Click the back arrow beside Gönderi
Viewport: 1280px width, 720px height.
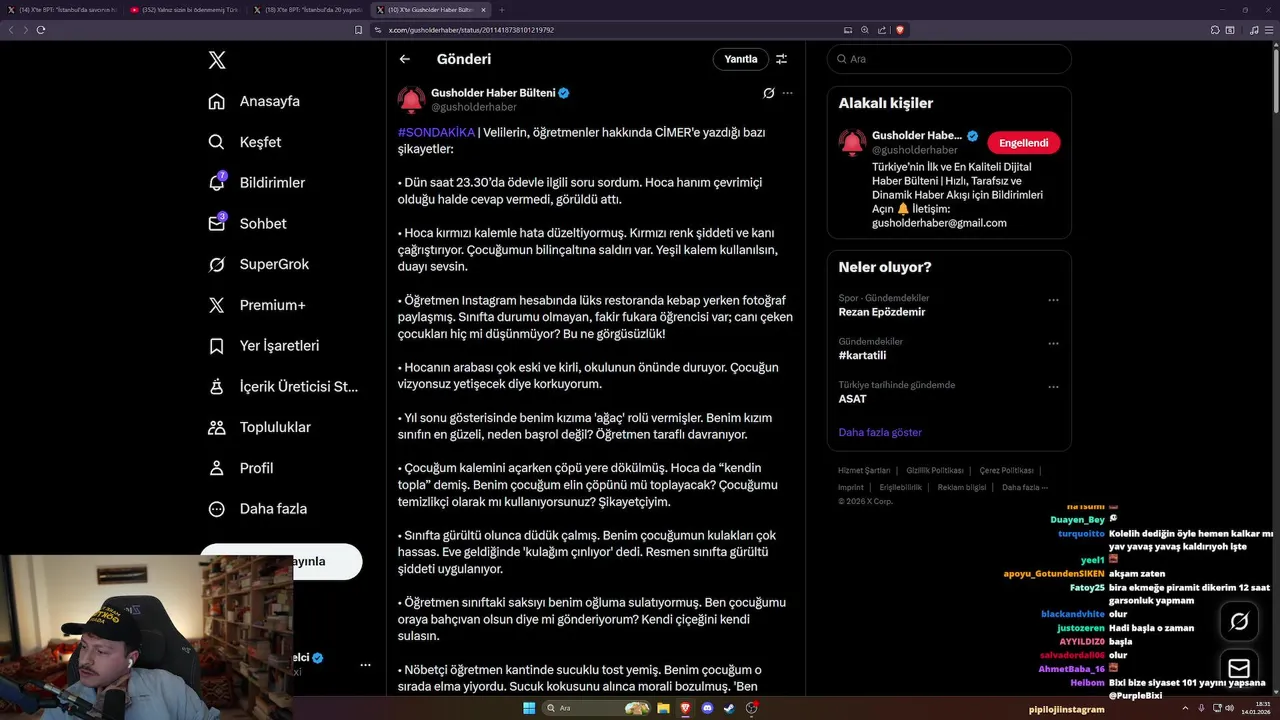405,59
